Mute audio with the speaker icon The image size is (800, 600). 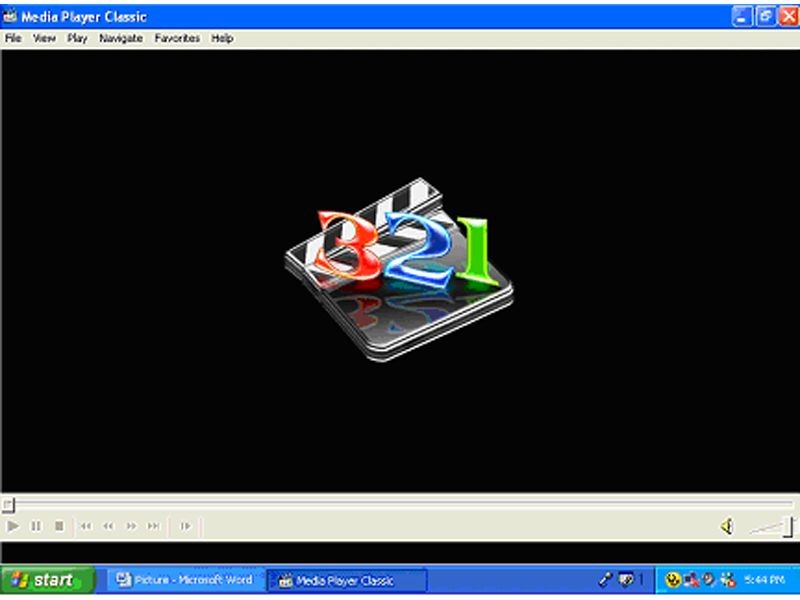coord(727,526)
